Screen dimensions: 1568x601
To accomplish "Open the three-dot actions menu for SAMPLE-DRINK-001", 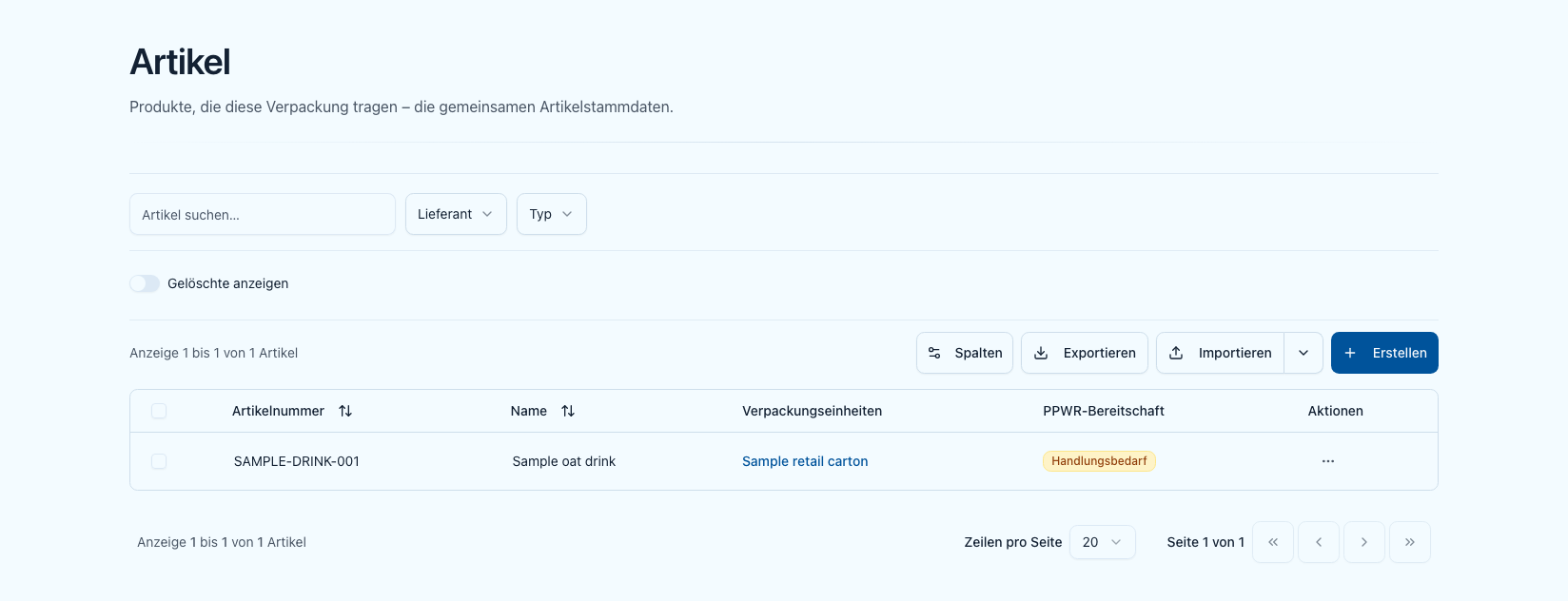I will (x=1328, y=461).
